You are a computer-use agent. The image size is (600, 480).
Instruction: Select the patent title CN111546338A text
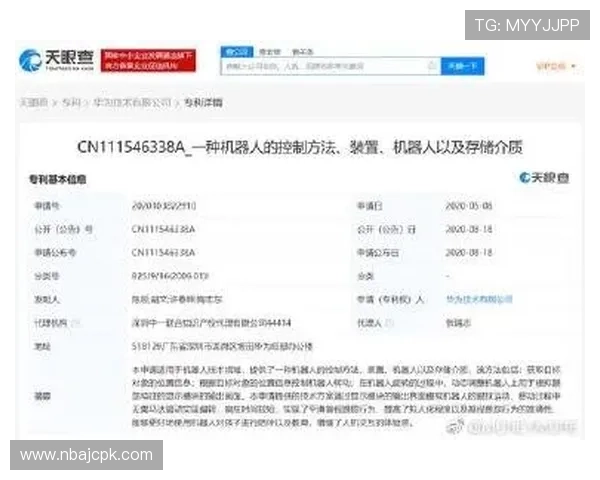(x=300, y=147)
